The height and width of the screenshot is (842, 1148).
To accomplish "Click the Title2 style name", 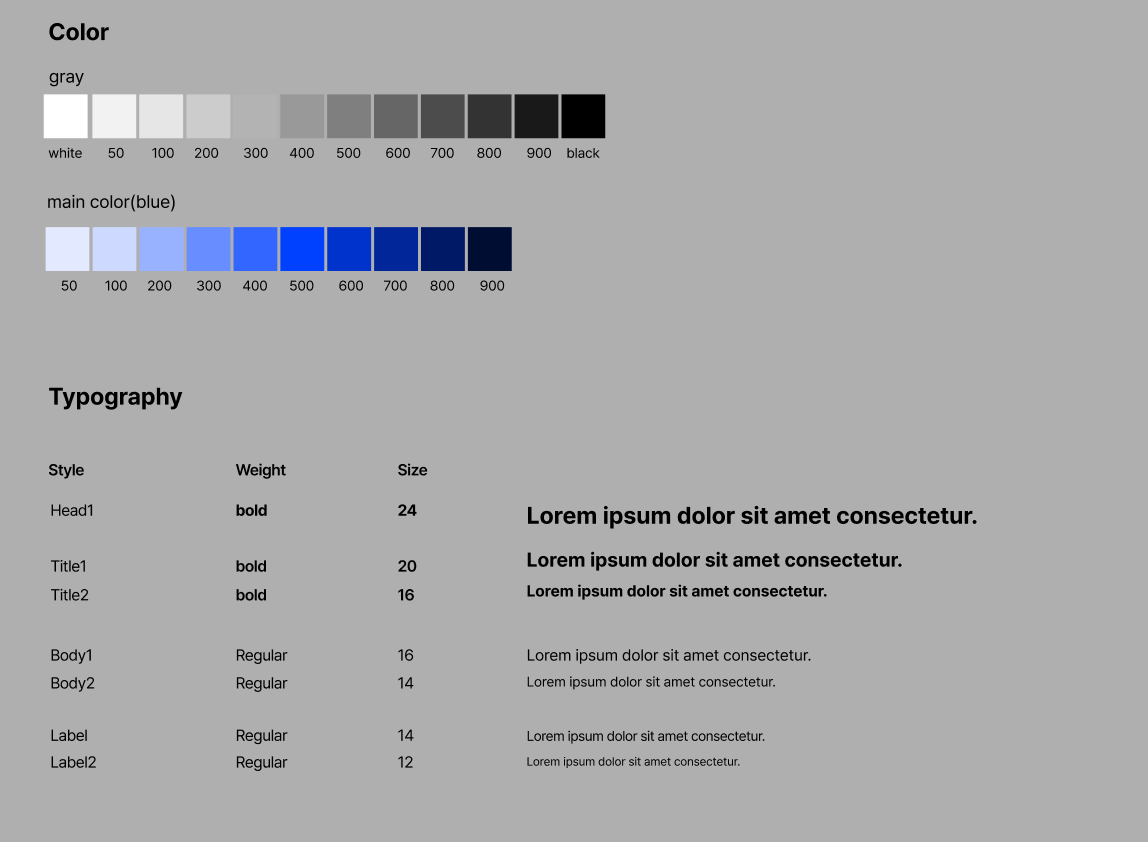I will pyautogui.click(x=70, y=595).
